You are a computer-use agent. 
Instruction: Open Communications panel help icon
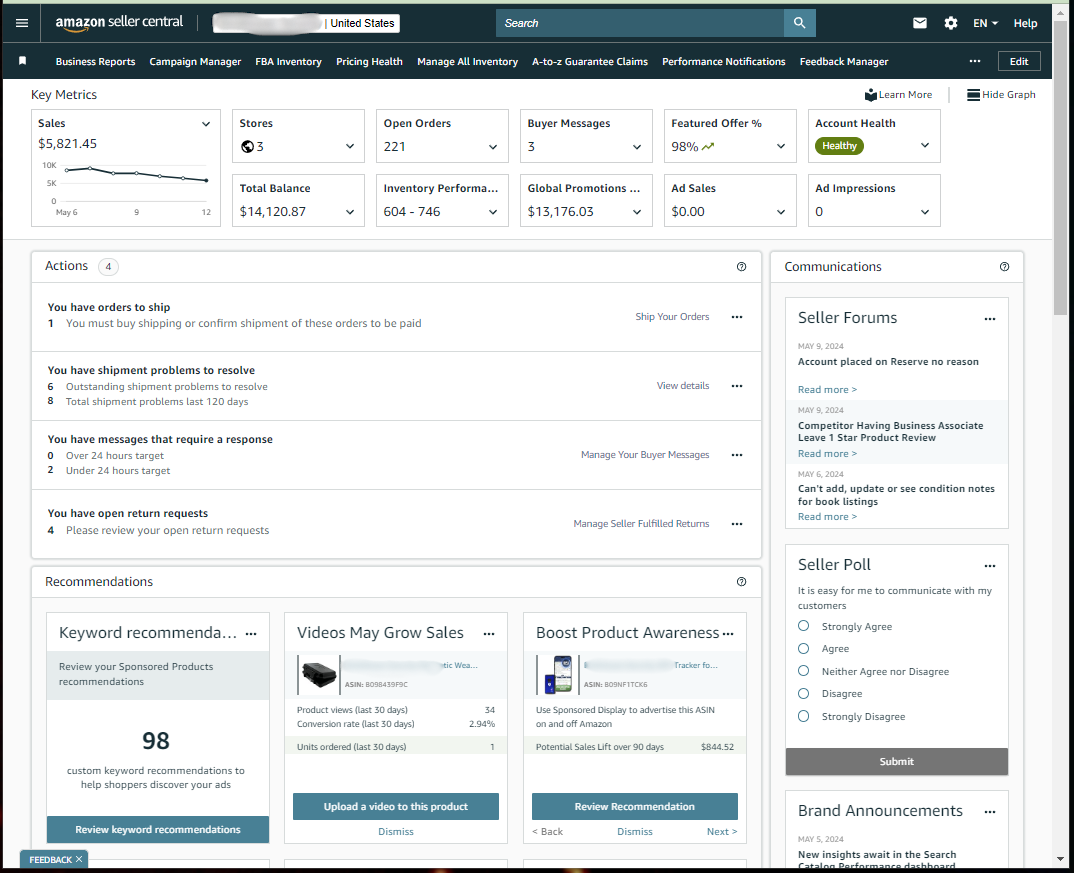1004,266
